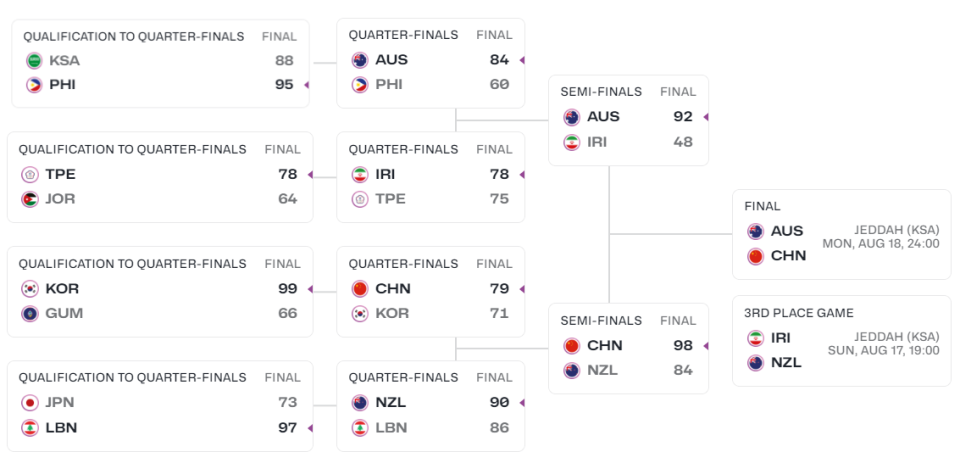960x452 pixels.
Task: Click CHN's score of 98 in the semi-final
Action: [683, 346]
